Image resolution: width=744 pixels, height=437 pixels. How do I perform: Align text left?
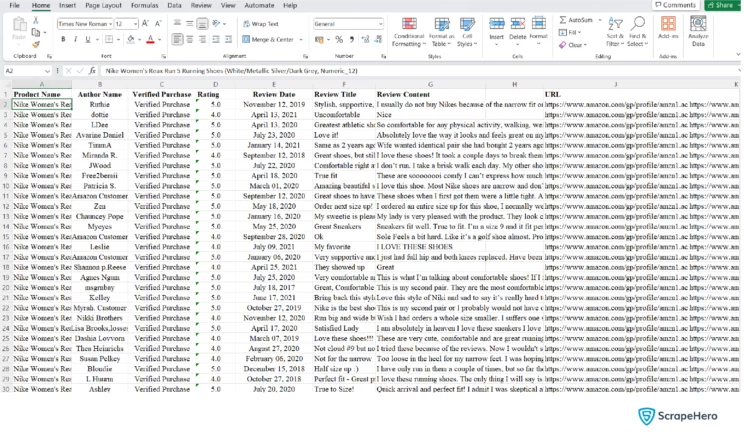(177, 39)
